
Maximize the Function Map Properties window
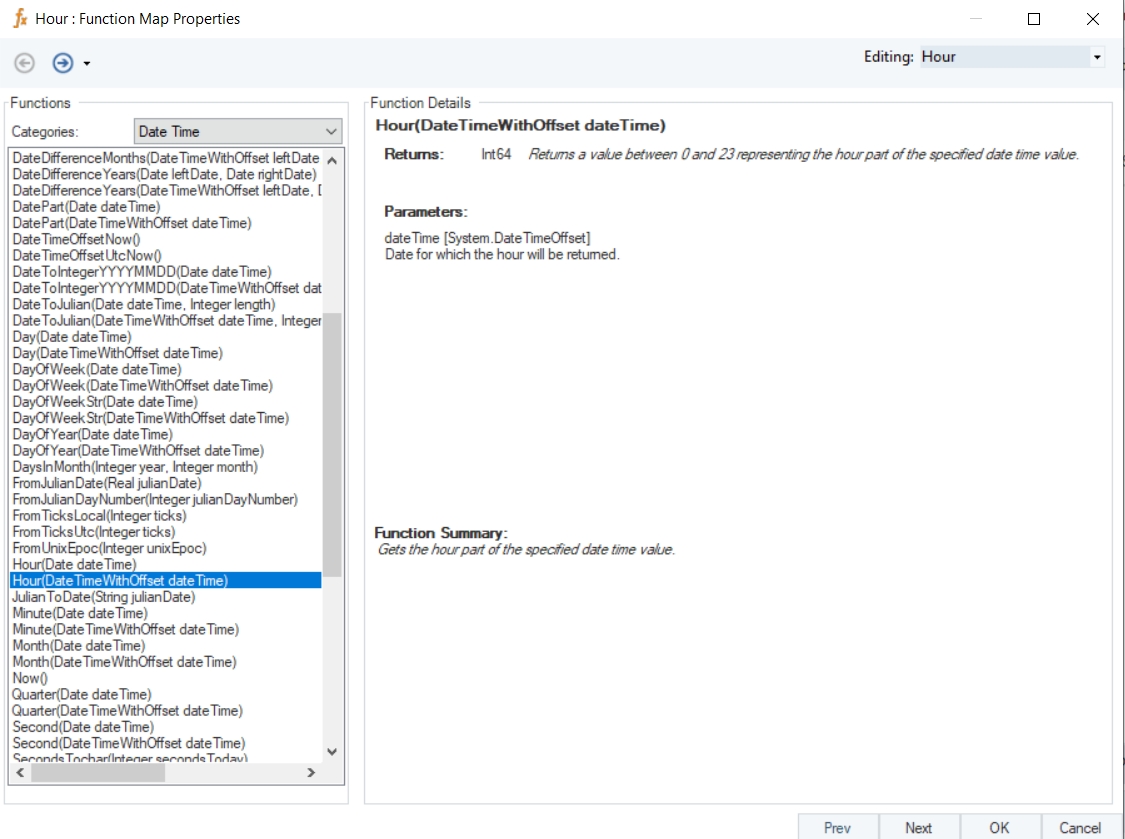click(1034, 19)
